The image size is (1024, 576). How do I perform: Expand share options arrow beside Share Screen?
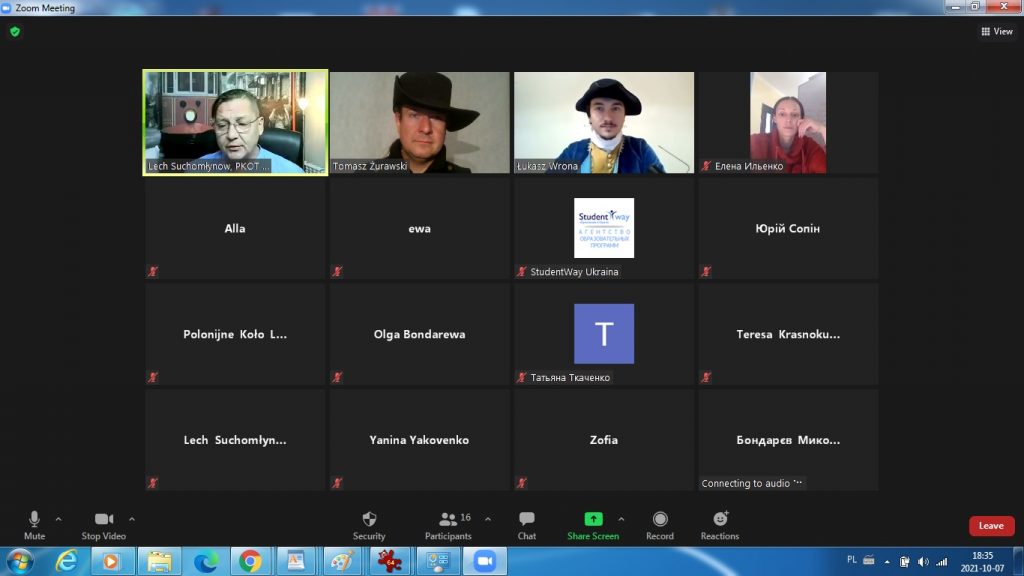(621, 519)
